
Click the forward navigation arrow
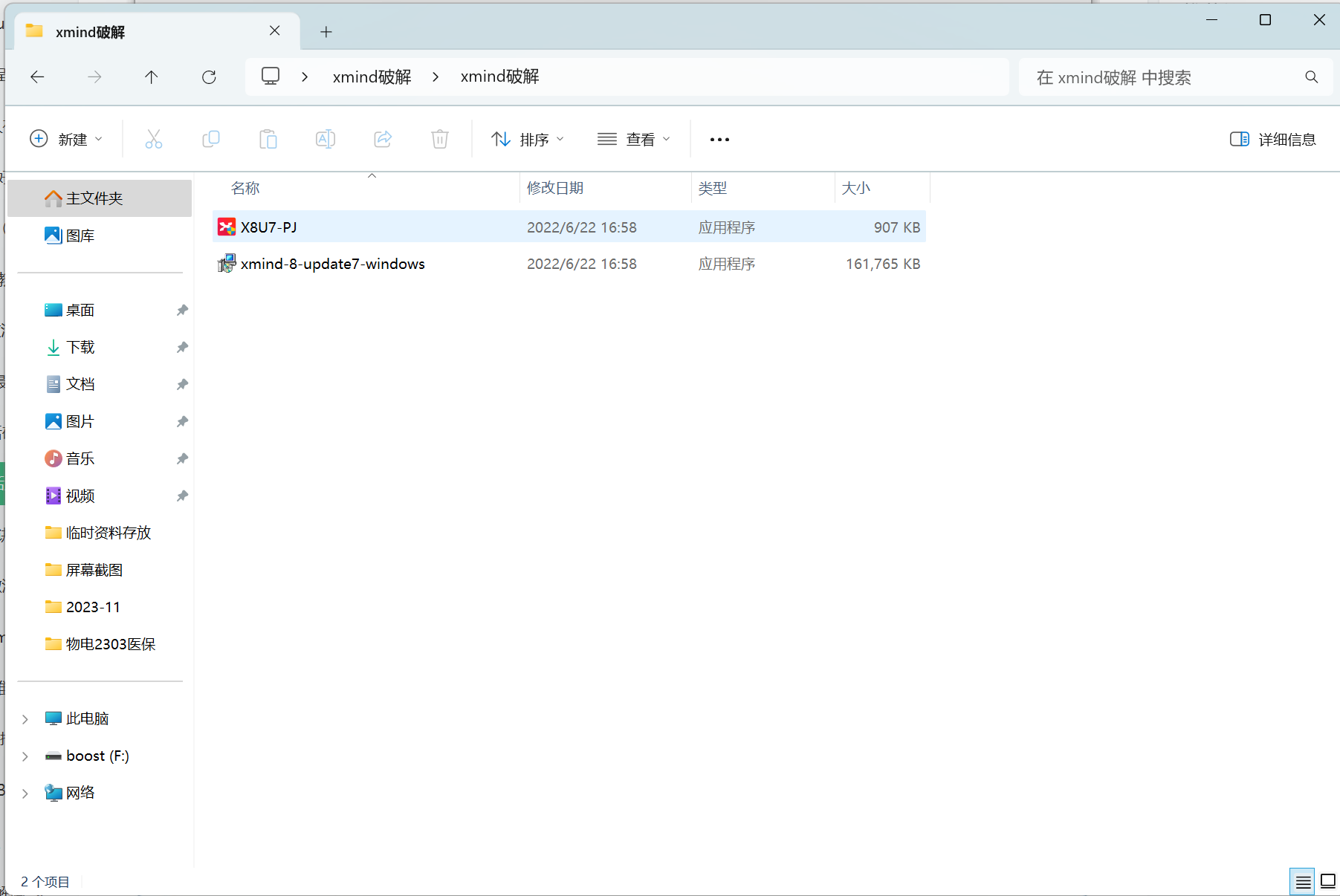pos(94,77)
